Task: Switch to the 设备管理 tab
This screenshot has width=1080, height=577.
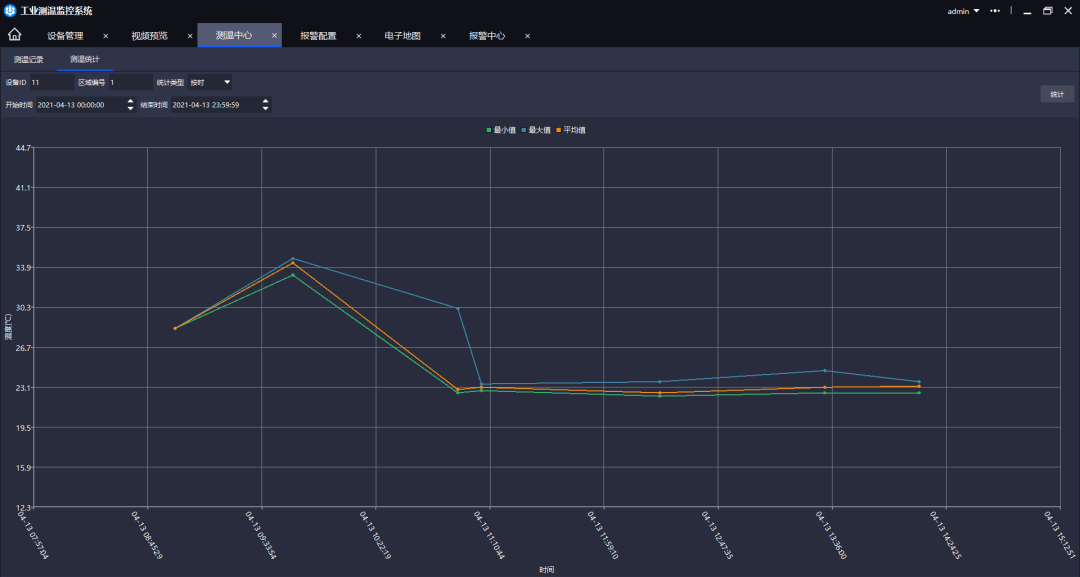Action: tap(65, 36)
